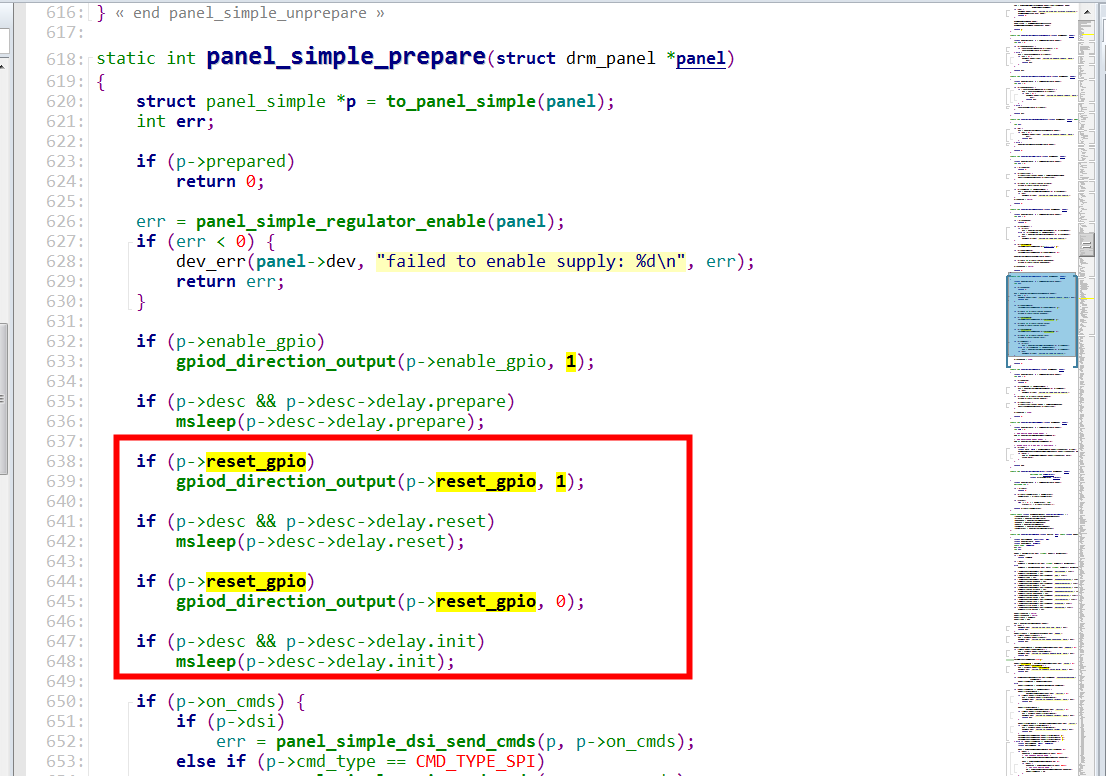1106x776 pixels.
Task: Click the function name panel_simple_prepare
Action: pos(346,56)
